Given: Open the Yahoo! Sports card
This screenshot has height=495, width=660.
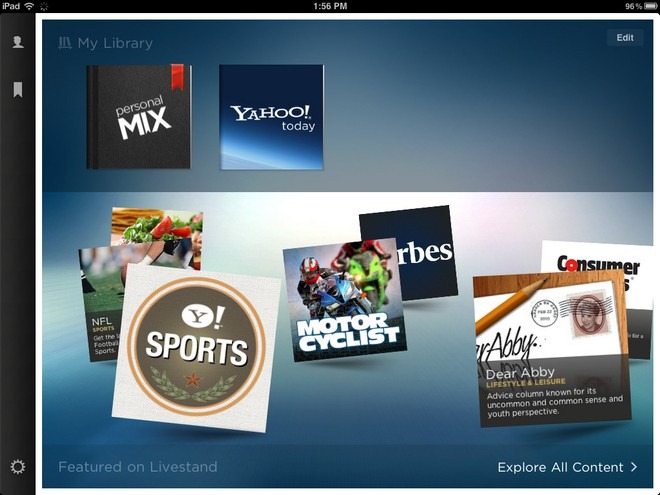Looking at the screenshot, I should 196,347.
